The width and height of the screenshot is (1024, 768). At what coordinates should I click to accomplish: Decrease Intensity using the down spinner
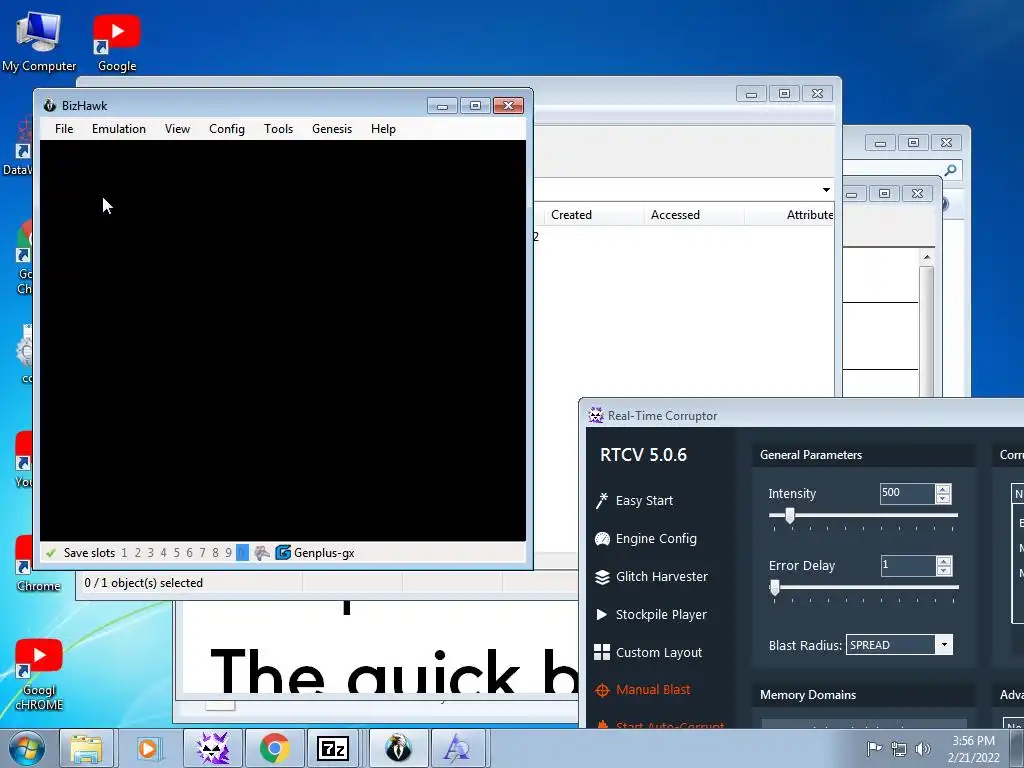click(942, 498)
